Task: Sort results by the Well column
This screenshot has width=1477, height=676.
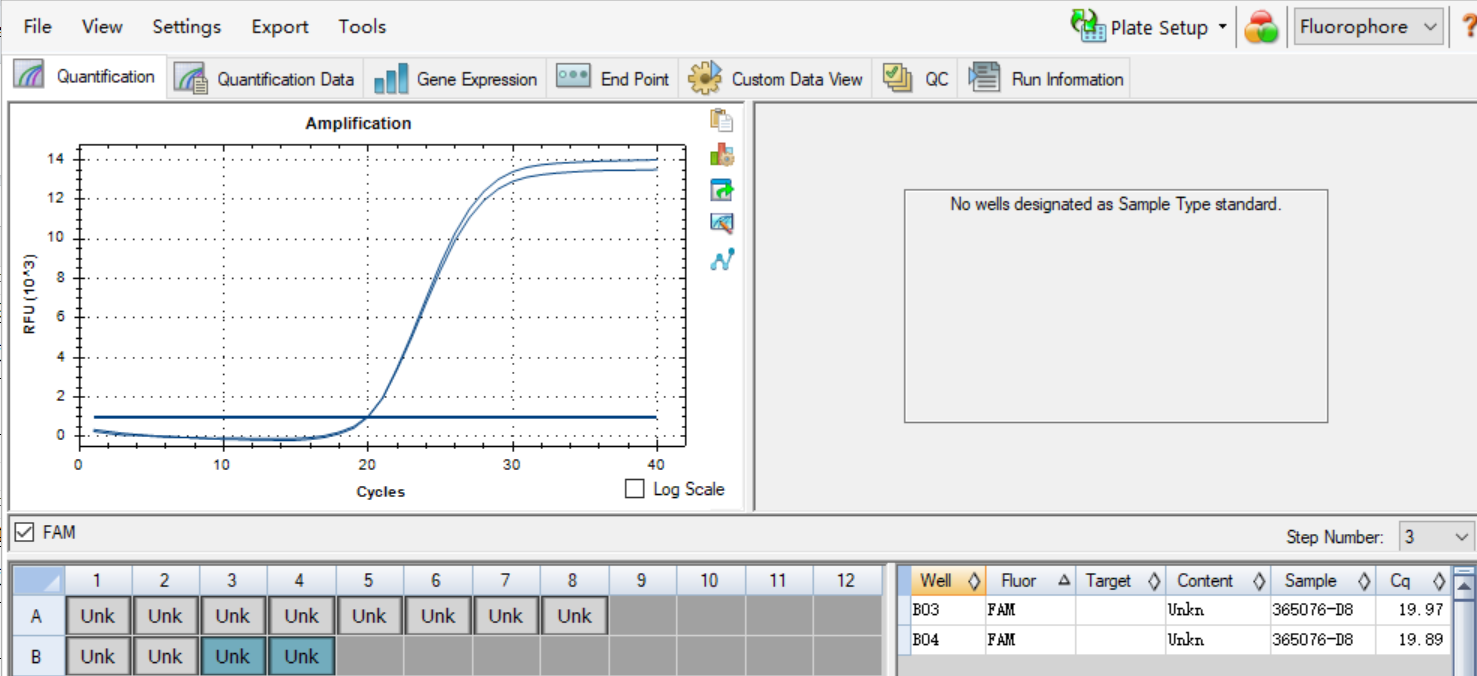Action: (x=946, y=580)
